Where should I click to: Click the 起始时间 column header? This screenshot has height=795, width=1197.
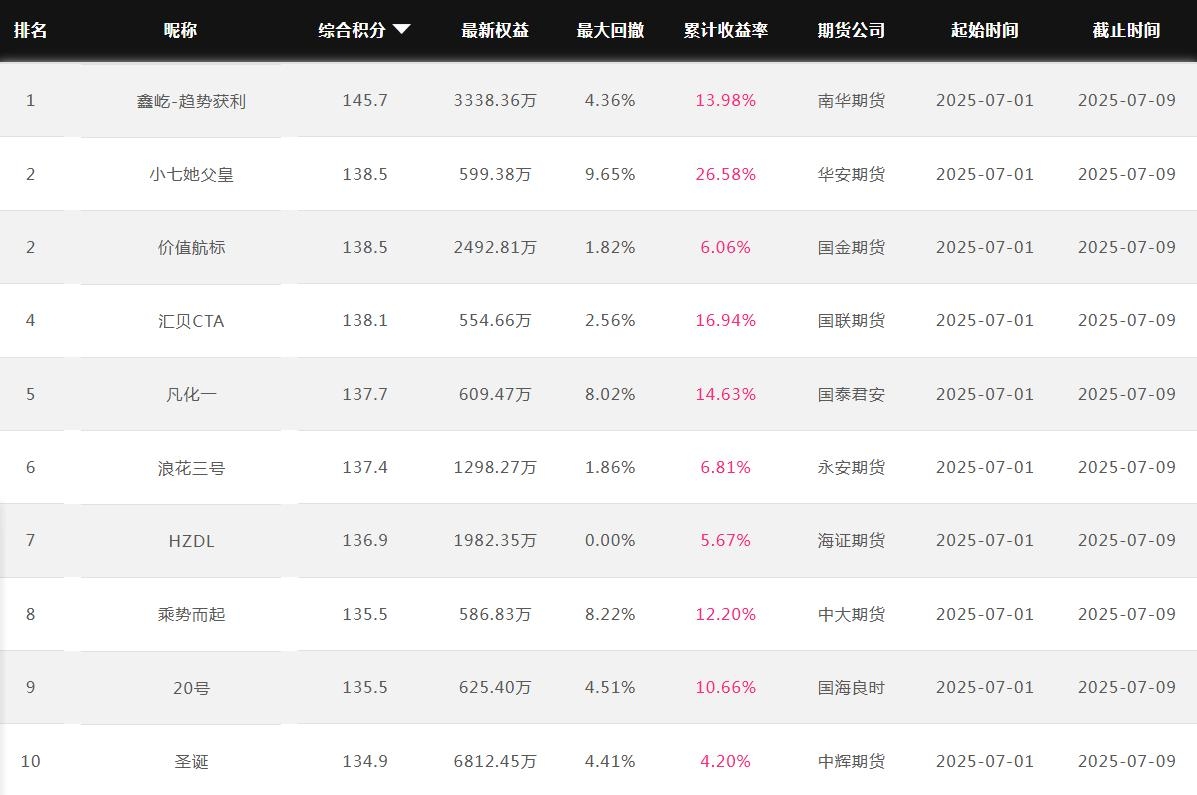tap(985, 30)
